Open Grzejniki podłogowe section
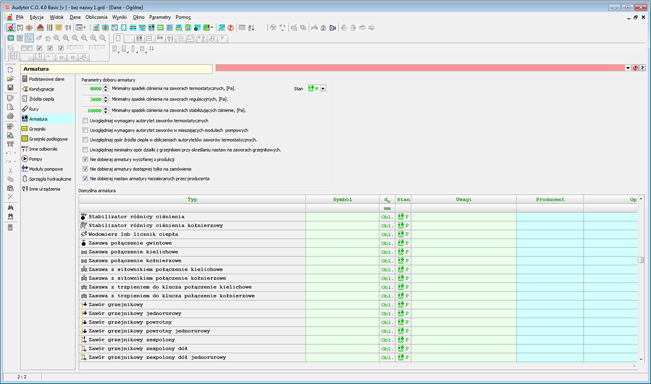 (x=48, y=139)
